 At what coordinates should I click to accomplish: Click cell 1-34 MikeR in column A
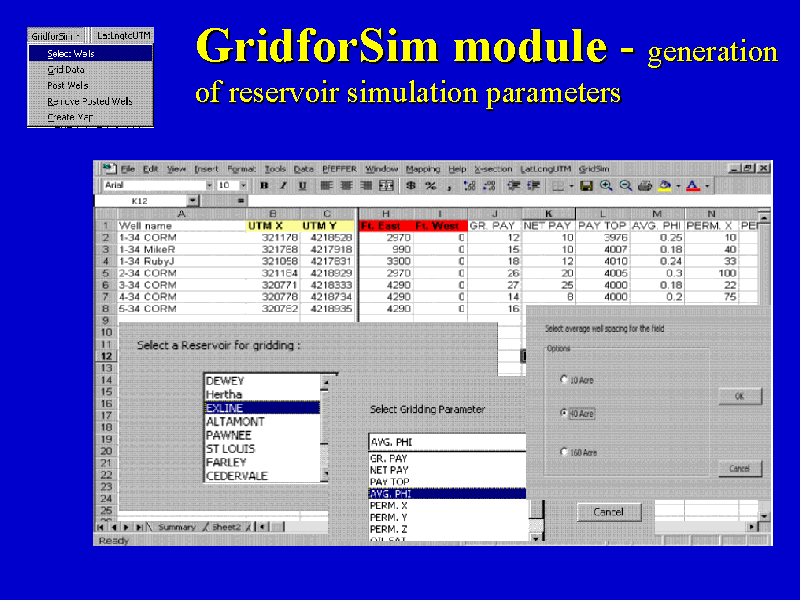(182, 249)
